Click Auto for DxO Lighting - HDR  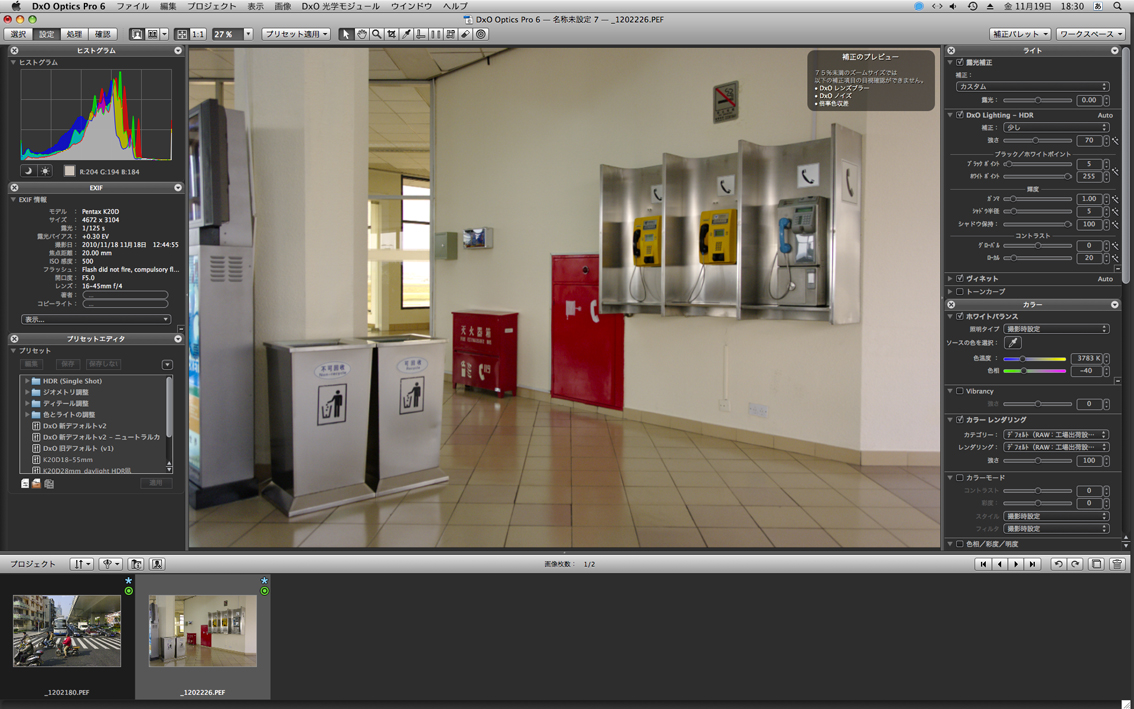[x=1104, y=115]
